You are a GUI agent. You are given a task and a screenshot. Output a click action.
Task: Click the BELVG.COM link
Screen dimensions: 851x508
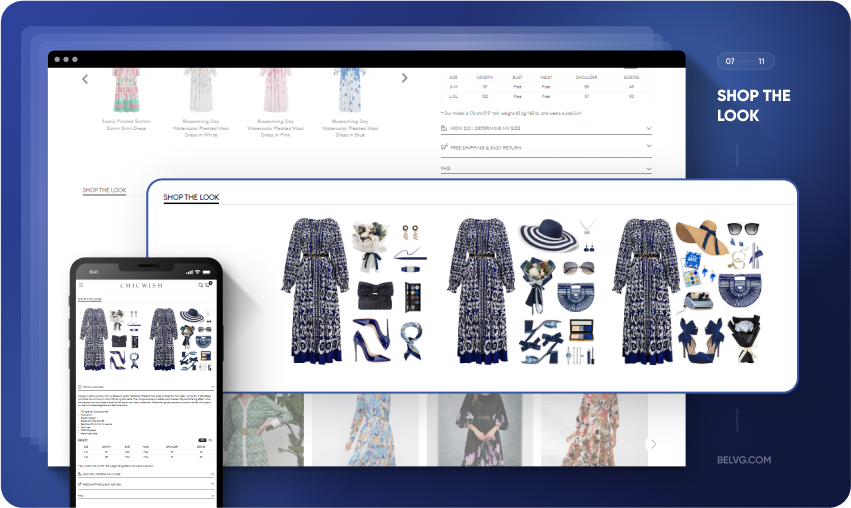pos(744,460)
